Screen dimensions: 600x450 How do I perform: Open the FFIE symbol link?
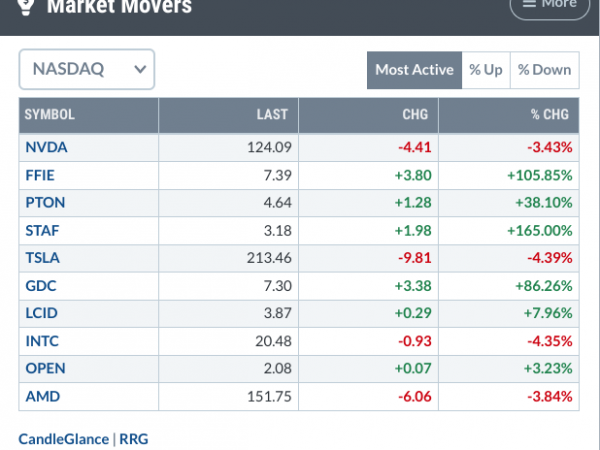[40, 175]
